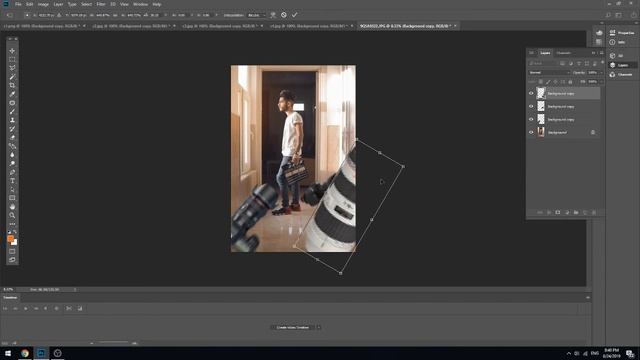Commit the transform with the checkmark
Image resolution: width=640 pixels, height=360 pixels.
point(294,15)
